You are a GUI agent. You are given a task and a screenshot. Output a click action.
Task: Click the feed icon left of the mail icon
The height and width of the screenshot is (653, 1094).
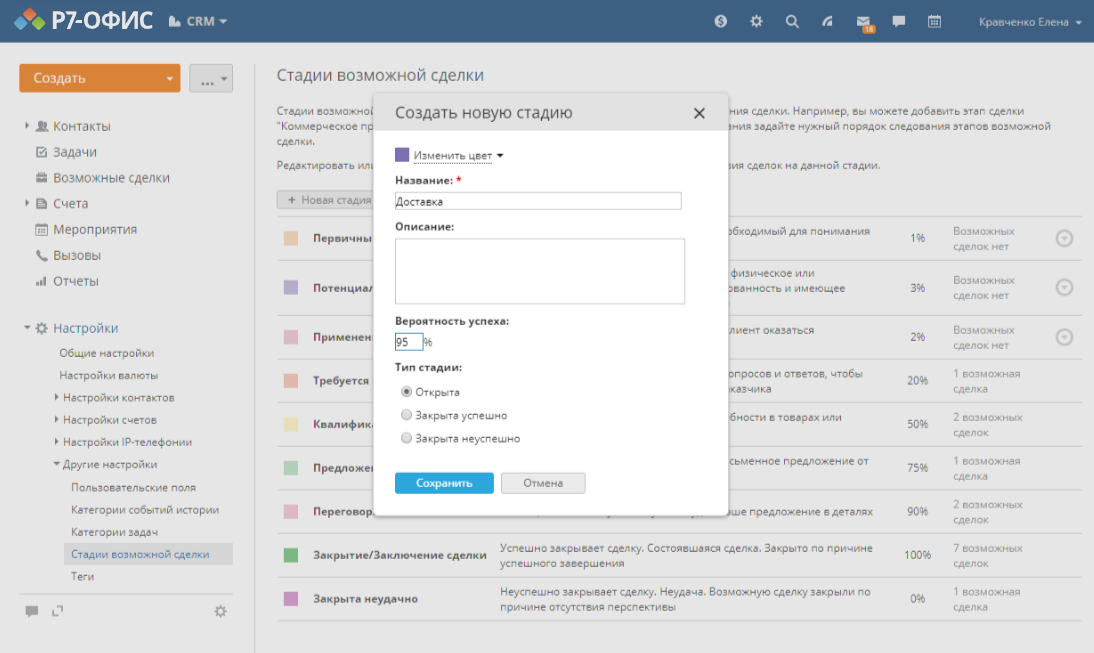827,20
